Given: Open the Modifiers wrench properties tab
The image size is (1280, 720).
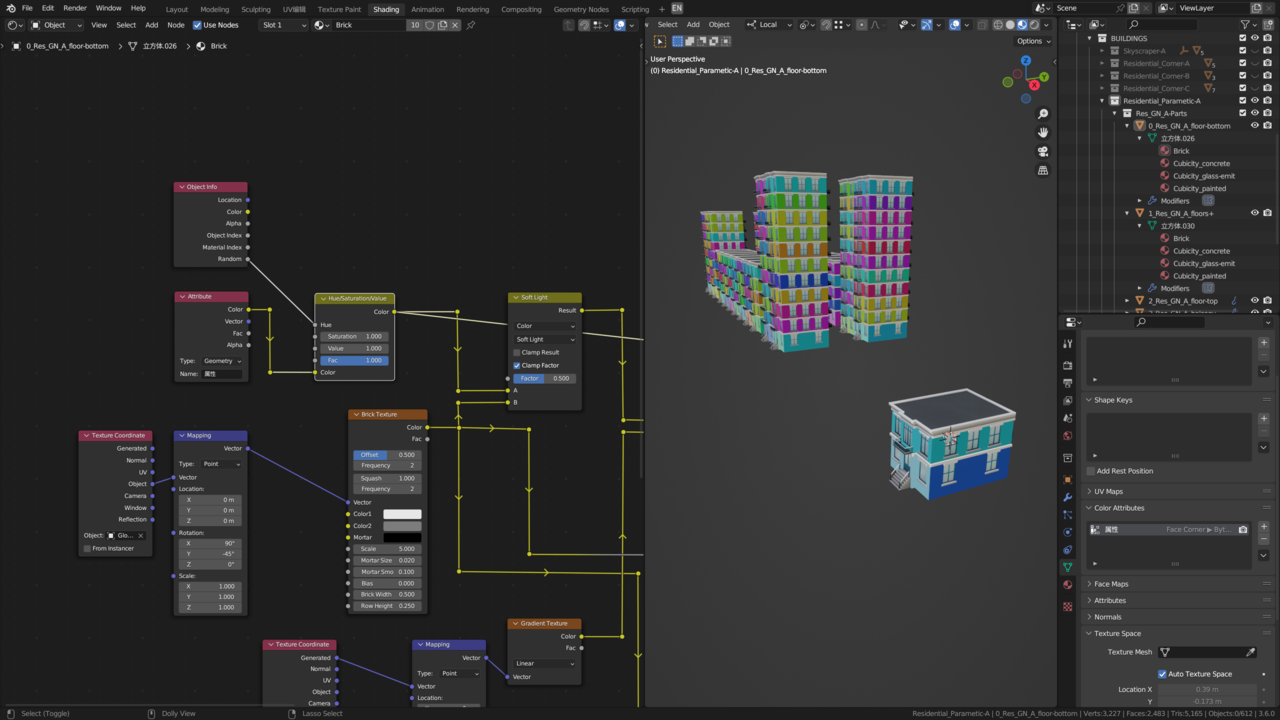Looking at the screenshot, I should click(x=1067, y=497).
